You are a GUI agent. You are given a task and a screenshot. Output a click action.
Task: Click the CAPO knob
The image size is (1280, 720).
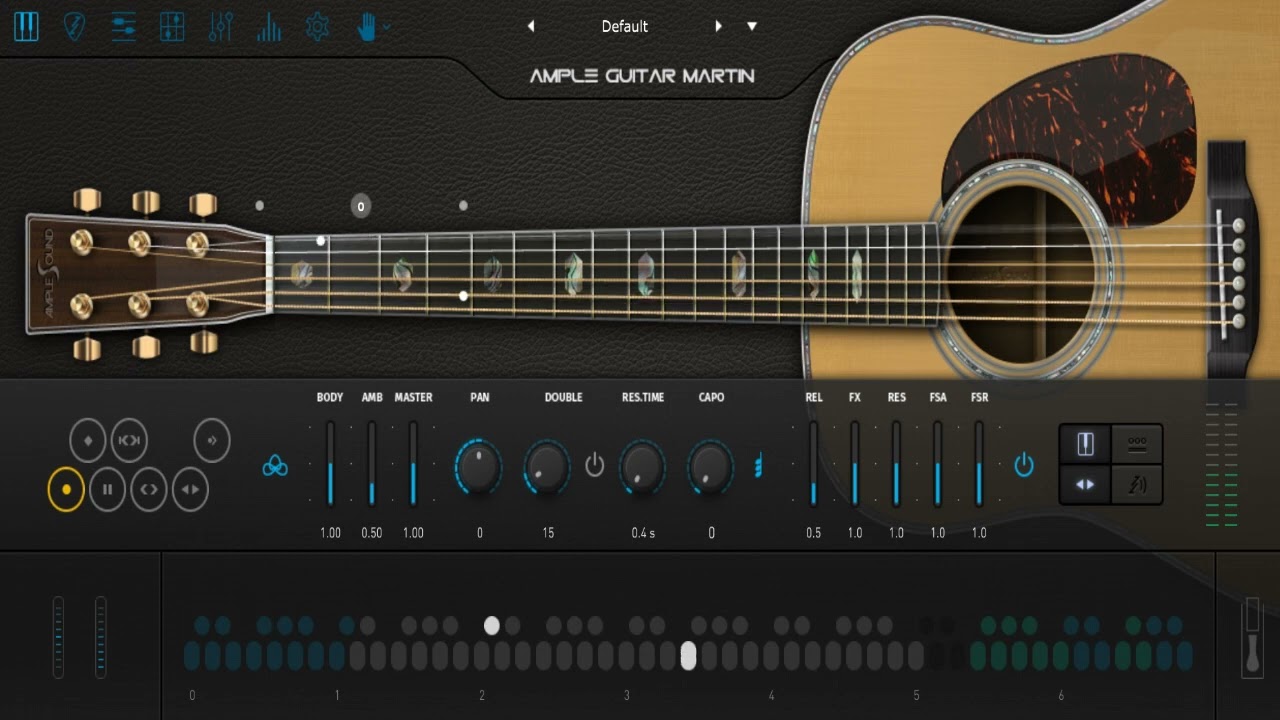point(711,466)
